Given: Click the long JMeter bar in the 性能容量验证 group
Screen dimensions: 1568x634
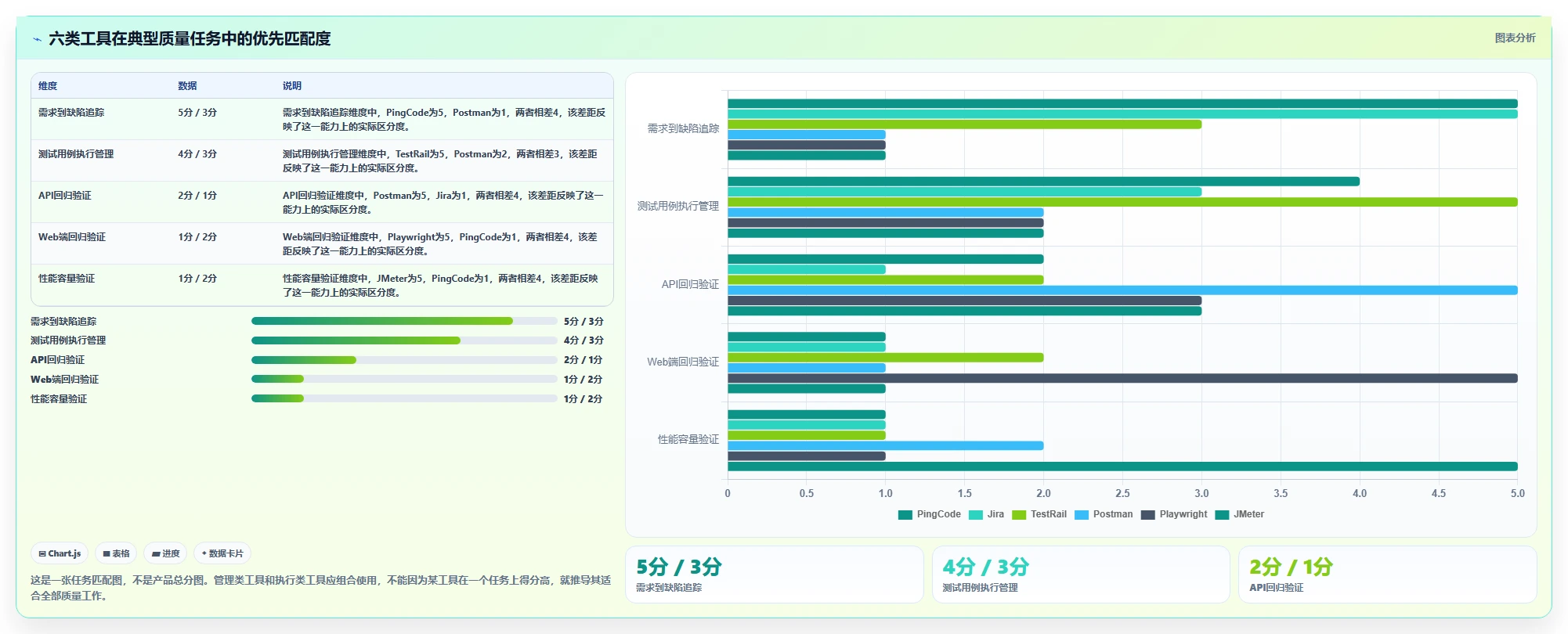Looking at the screenshot, I should (1122, 466).
